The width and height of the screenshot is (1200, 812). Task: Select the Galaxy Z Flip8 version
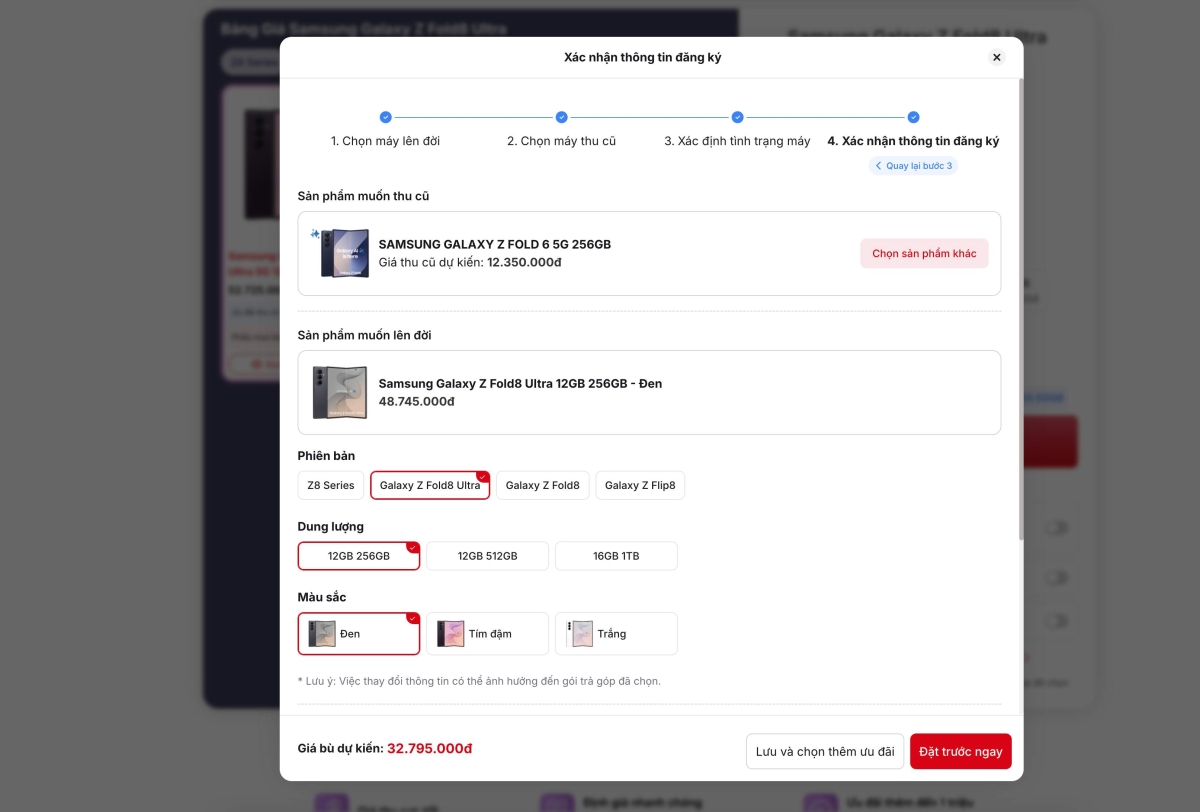pos(640,485)
